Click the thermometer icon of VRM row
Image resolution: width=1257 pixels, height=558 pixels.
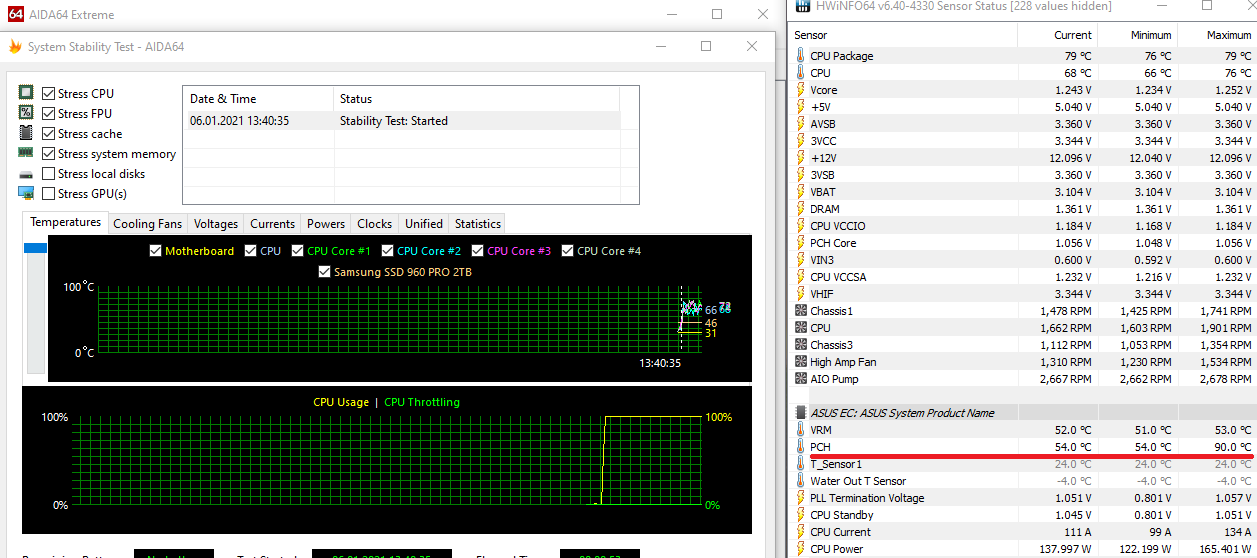[x=800, y=430]
